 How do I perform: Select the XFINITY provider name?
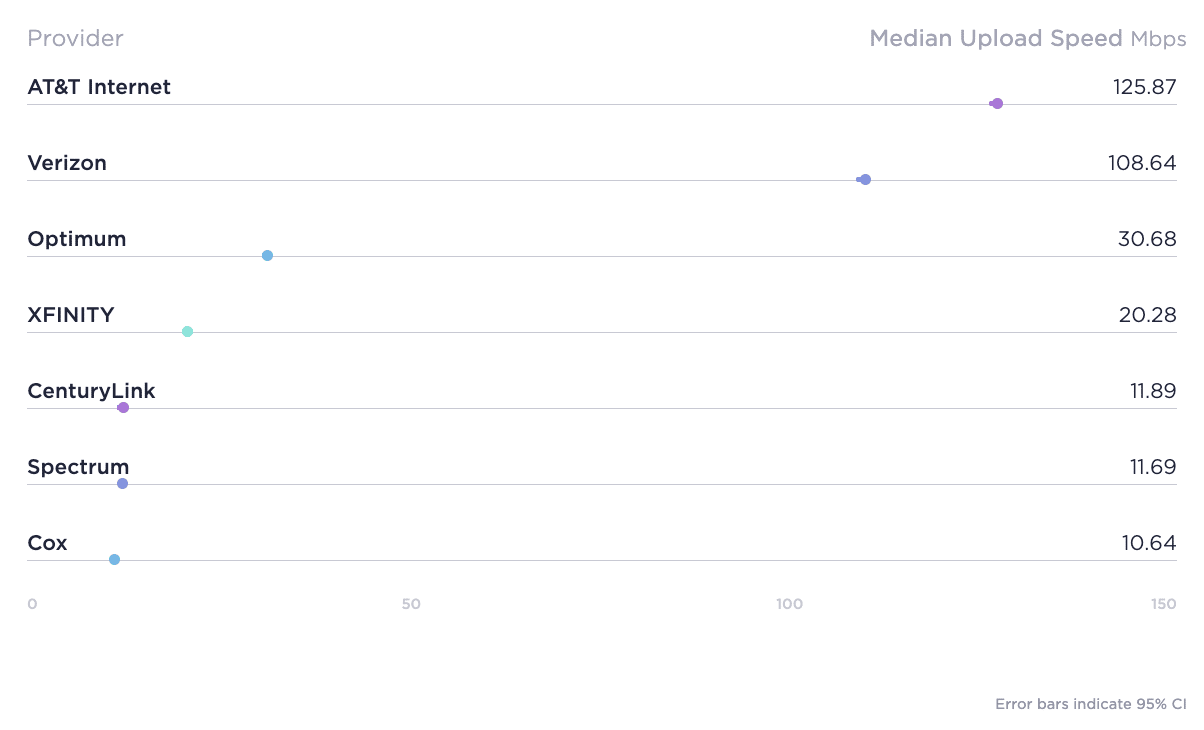coord(71,315)
